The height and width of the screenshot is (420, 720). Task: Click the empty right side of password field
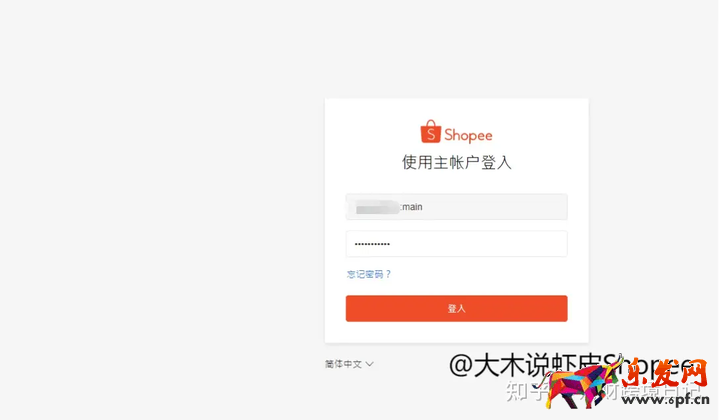[x=482, y=244]
